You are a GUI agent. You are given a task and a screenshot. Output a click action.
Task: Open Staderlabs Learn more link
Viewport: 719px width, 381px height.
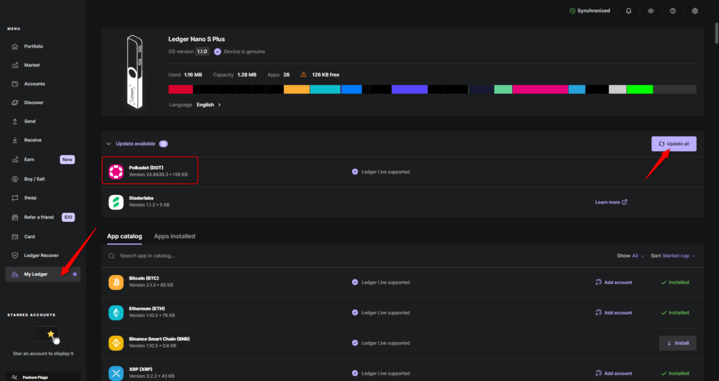click(611, 202)
